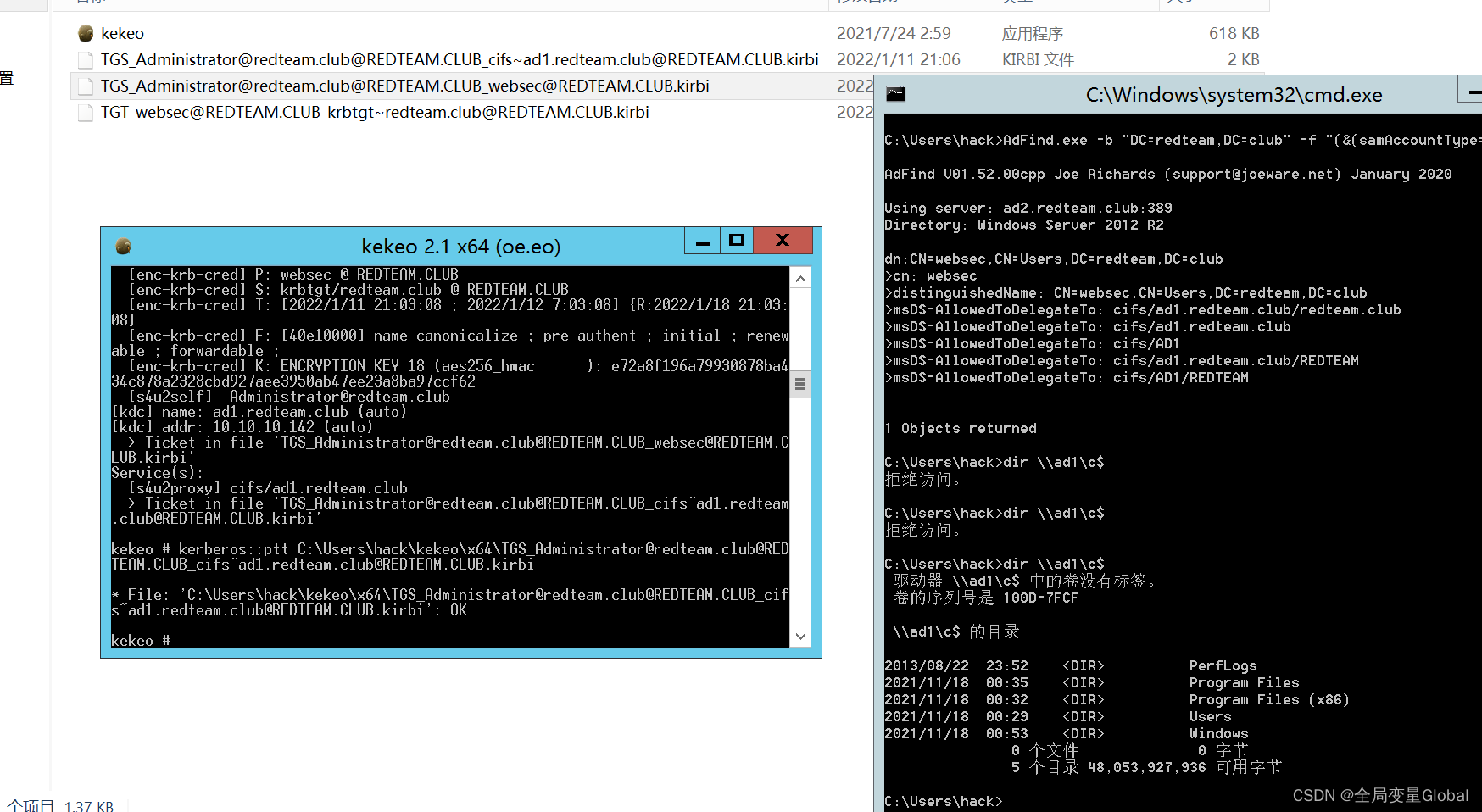
Task: Click the 'Directory: Windows Server 2012 R2' line
Action: point(1024,225)
